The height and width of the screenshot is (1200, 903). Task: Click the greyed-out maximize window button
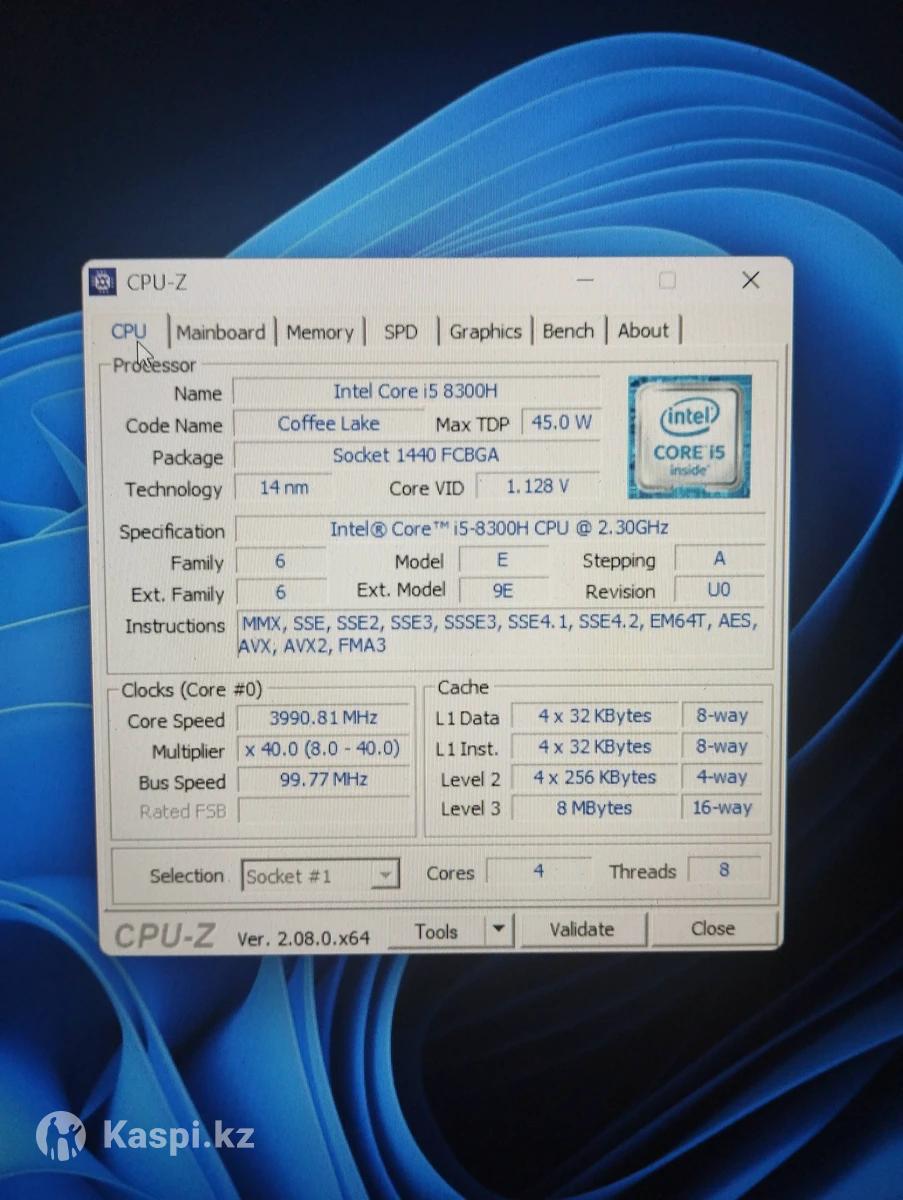click(667, 281)
